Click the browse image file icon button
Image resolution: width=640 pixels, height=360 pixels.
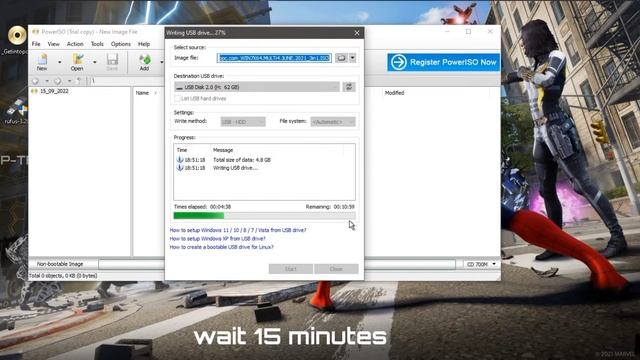pyautogui.click(x=341, y=58)
